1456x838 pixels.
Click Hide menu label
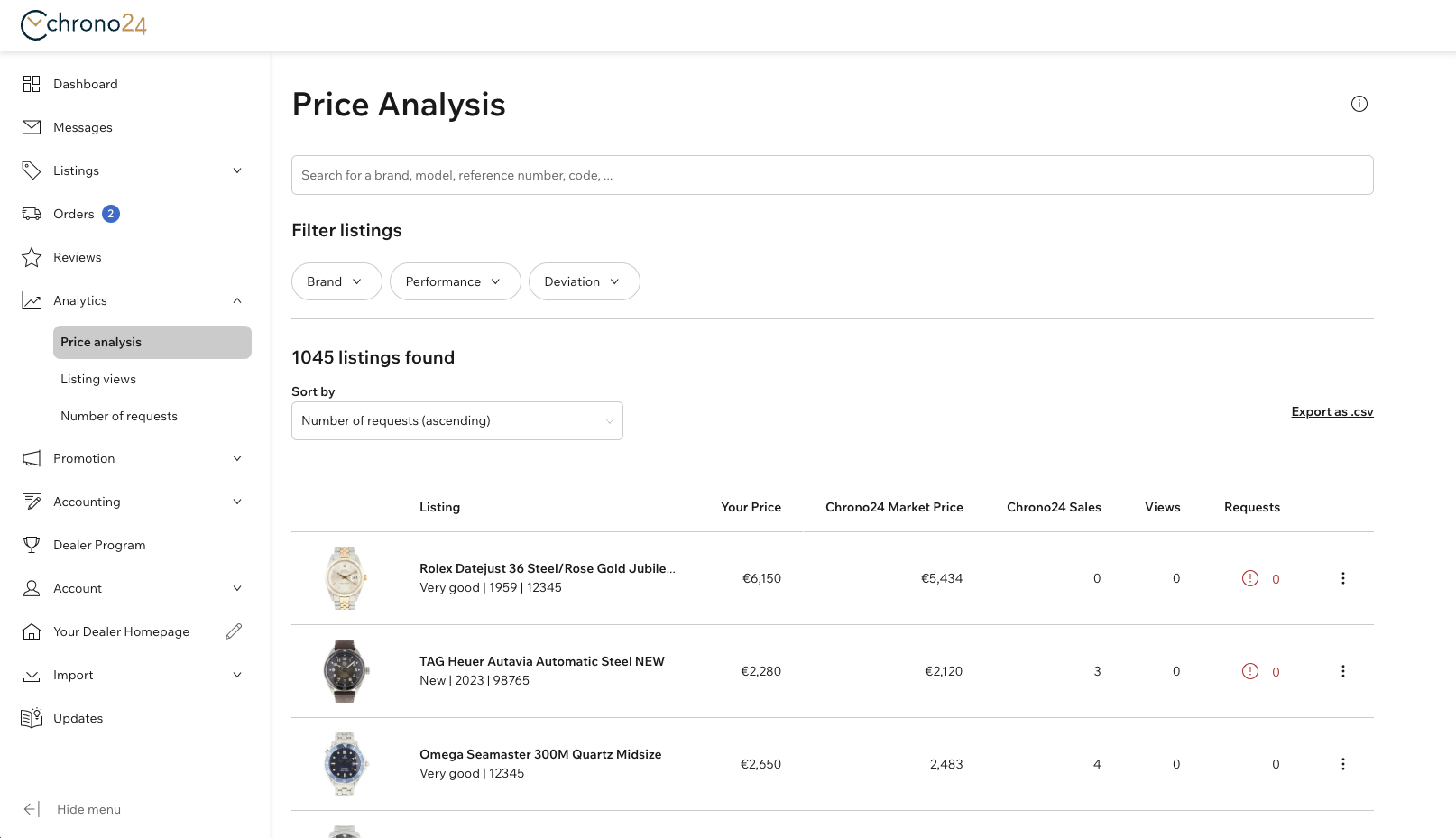(88, 809)
